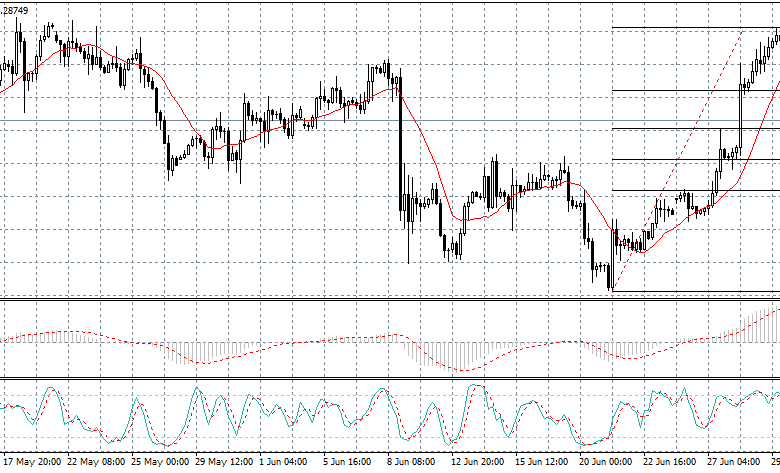Click the '17 May 20:00' time axis label
Image resolution: width=780 pixels, height=473 pixels.
33,463
